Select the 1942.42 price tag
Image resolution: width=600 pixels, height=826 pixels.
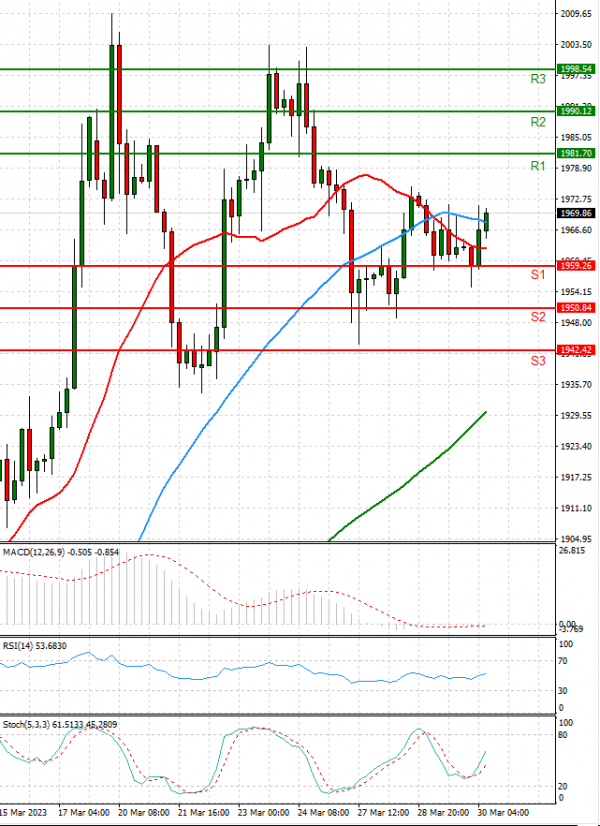tap(576, 350)
